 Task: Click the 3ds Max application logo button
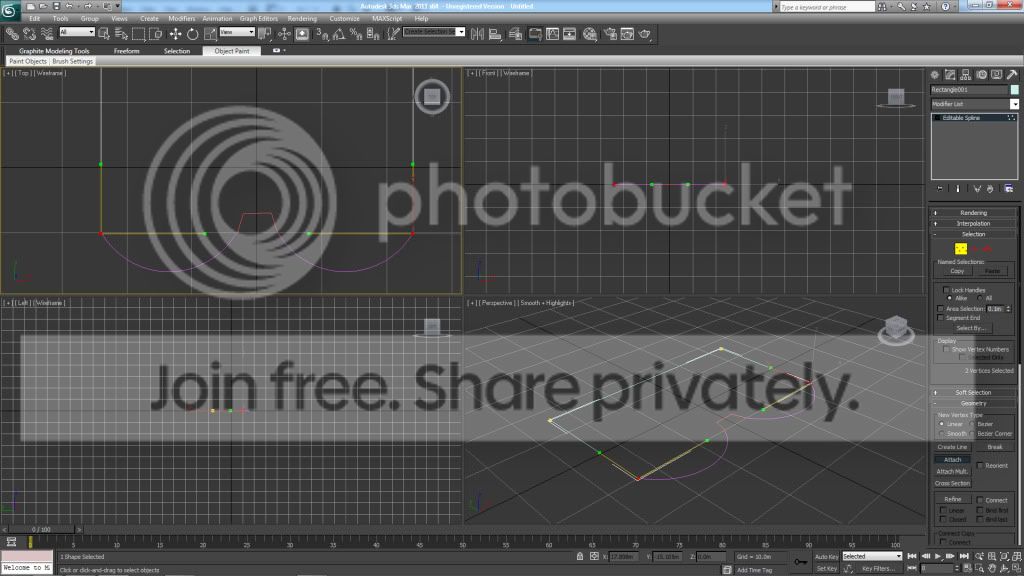click(x=9, y=10)
